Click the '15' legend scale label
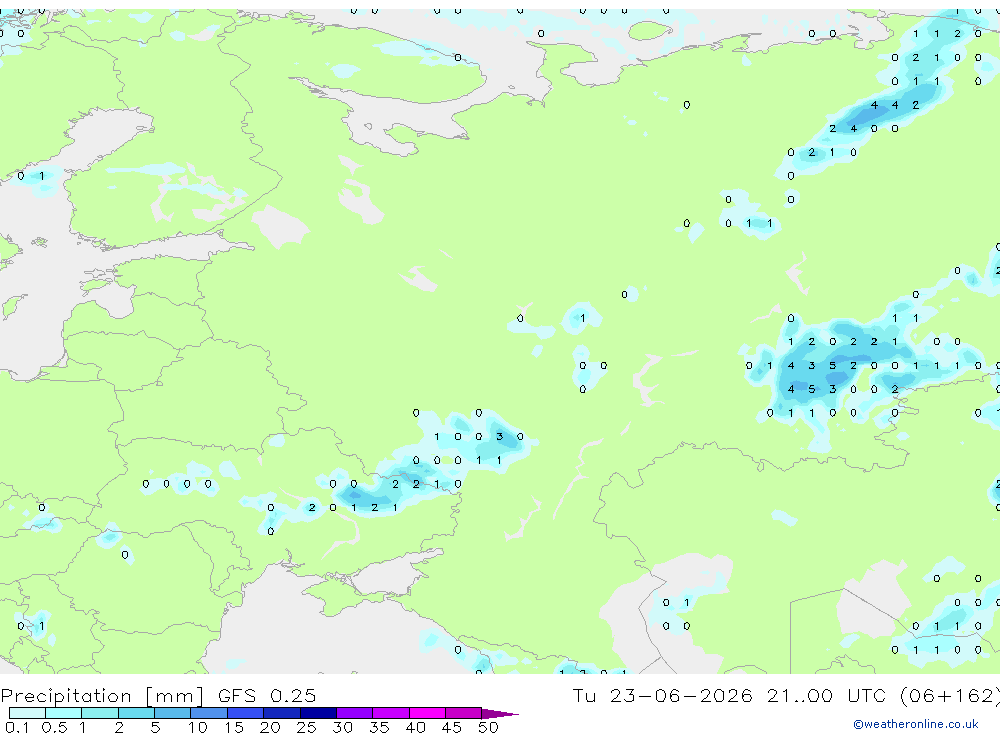This screenshot has width=1000, height=733. pyautogui.click(x=233, y=727)
